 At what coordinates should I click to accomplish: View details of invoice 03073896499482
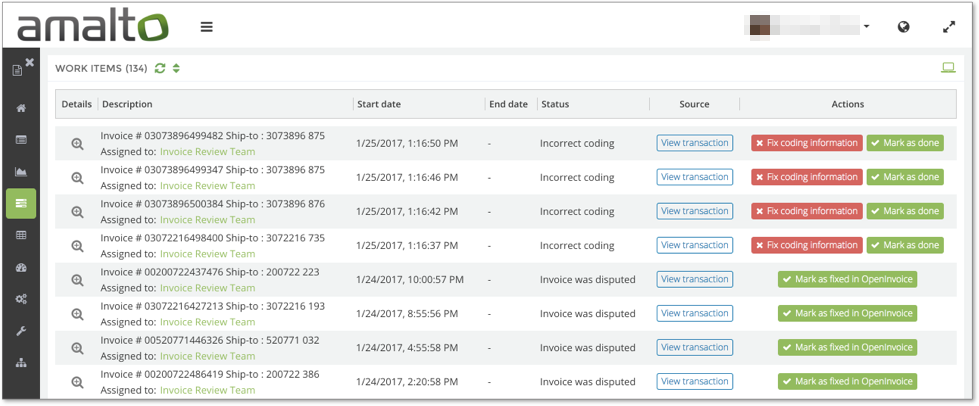pyautogui.click(x=77, y=143)
